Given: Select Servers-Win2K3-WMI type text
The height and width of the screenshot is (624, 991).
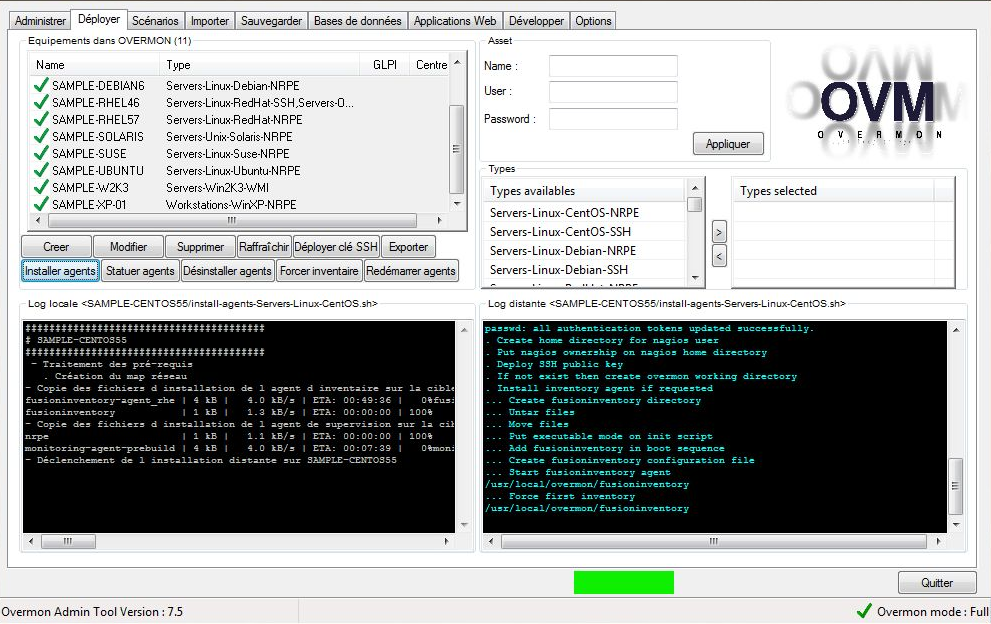Looking at the screenshot, I should point(217,187).
